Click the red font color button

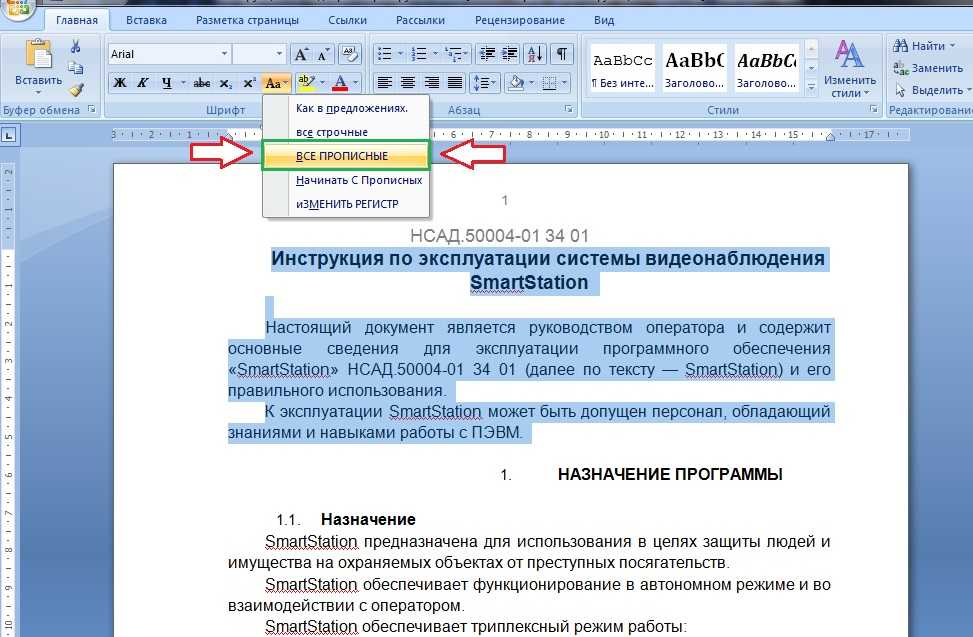[x=341, y=83]
